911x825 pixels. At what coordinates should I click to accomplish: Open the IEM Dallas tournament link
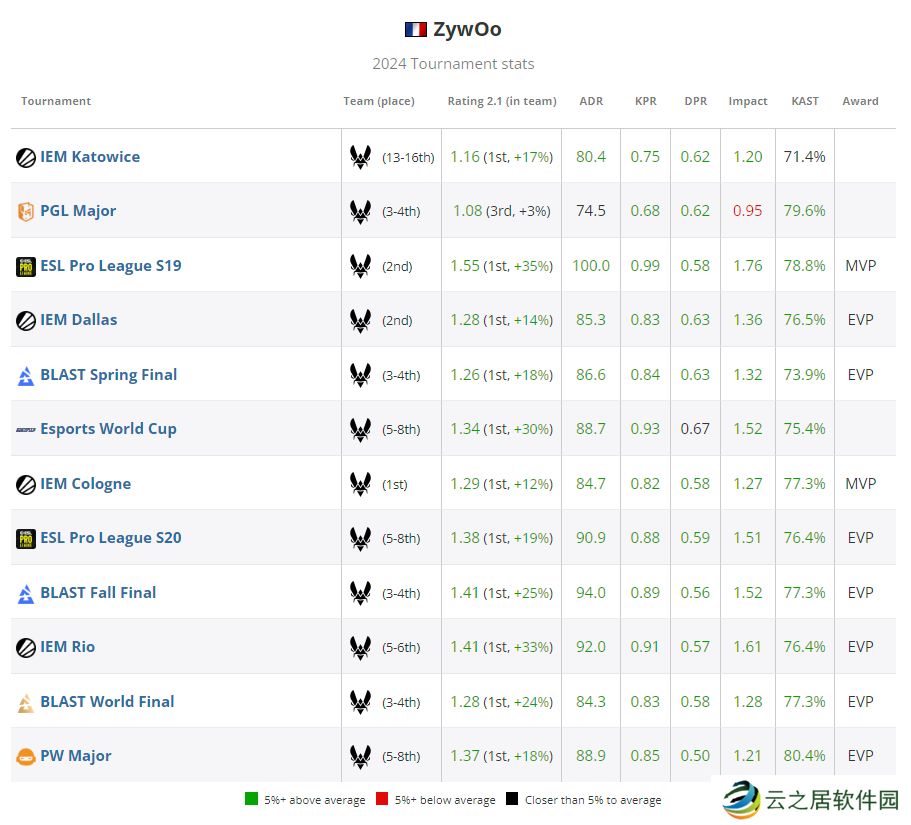pos(79,320)
